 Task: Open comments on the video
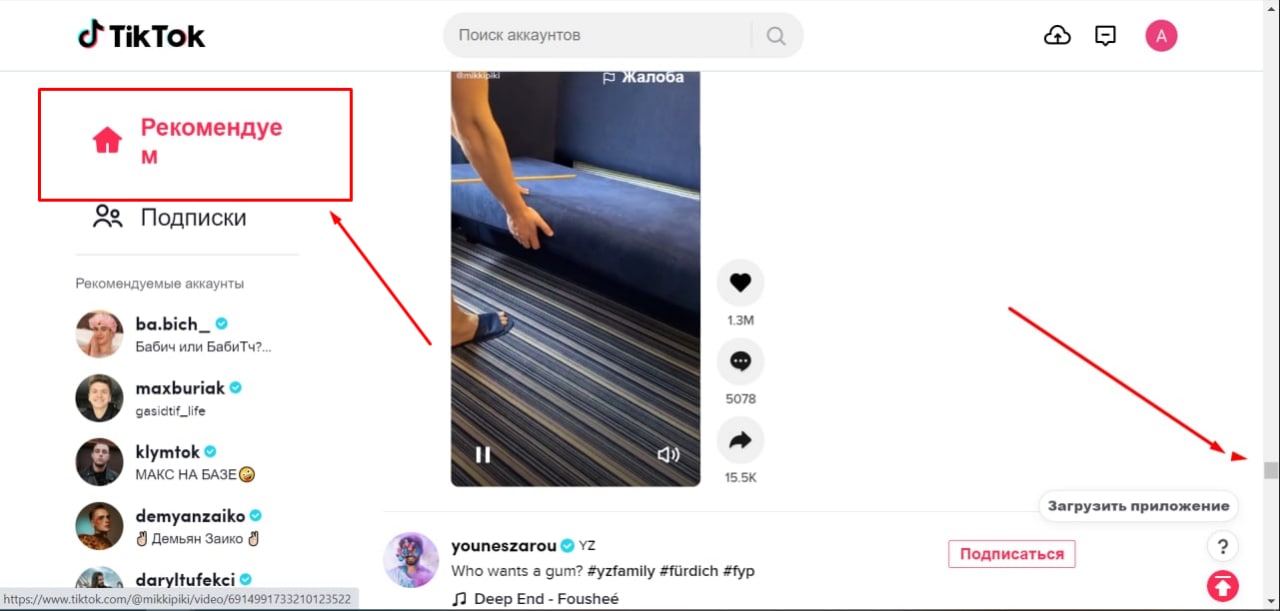click(x=740, y=362)
